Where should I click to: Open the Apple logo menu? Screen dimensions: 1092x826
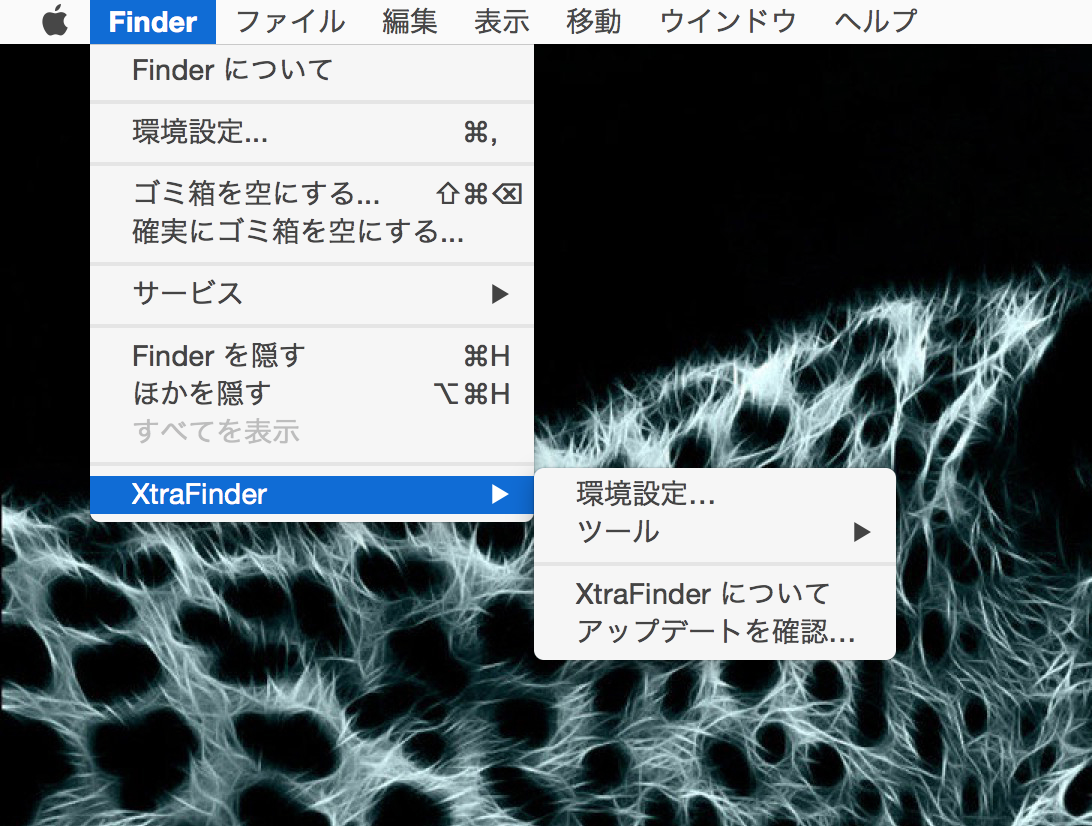click(55, 21)
